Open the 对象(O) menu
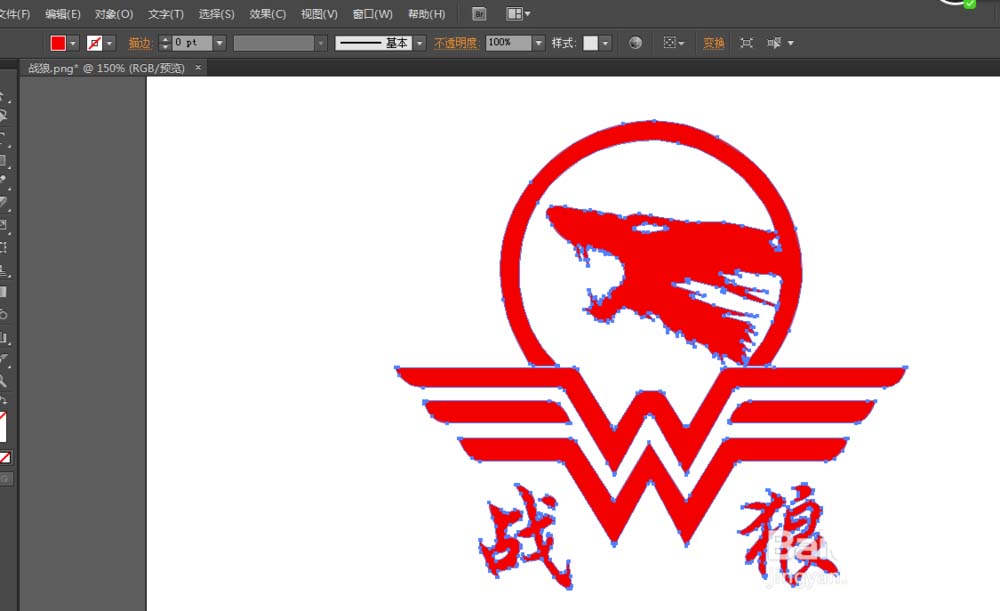 (x=114, y=14)
